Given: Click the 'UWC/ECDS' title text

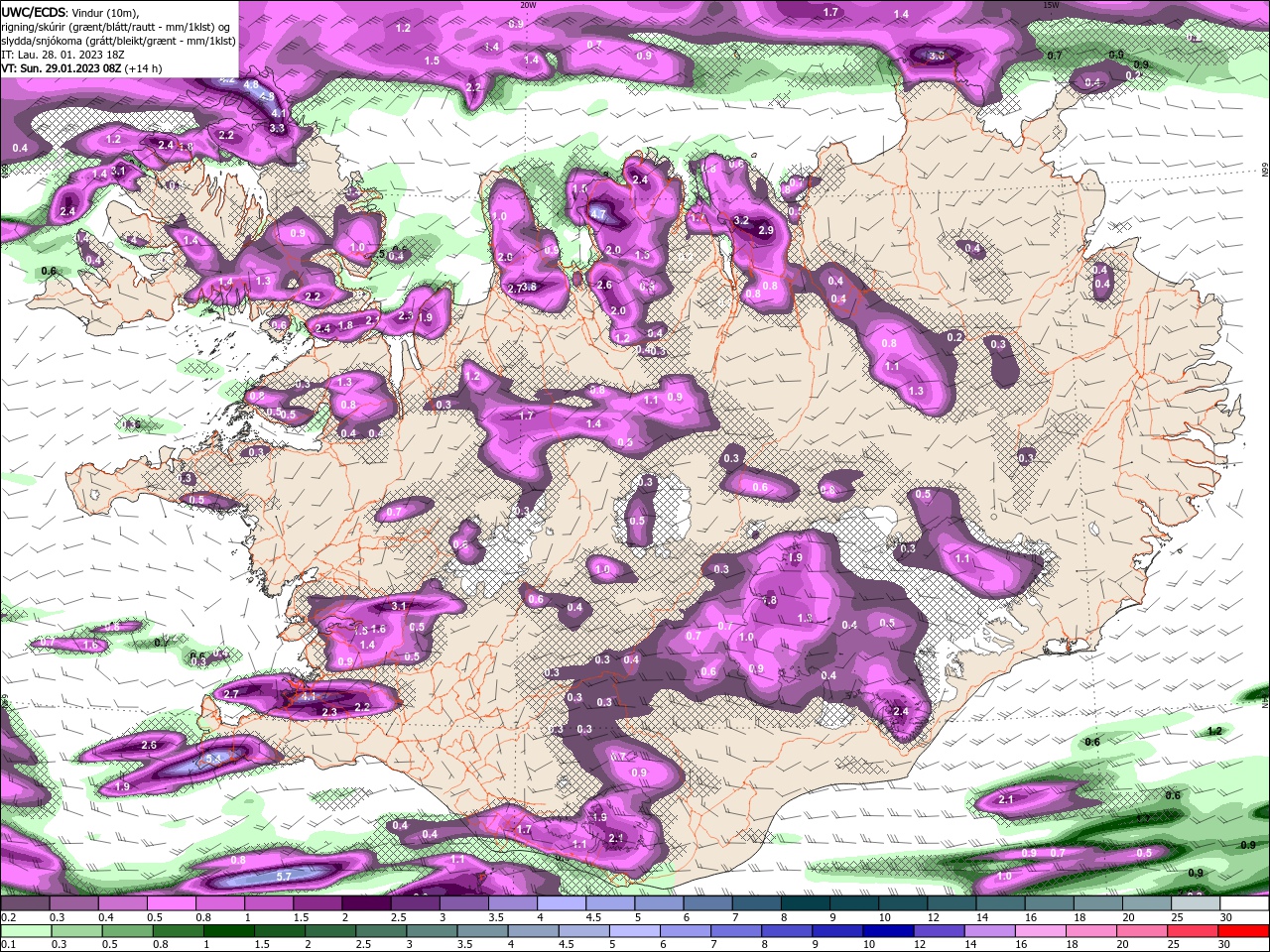Looking at the screenshot, I should click(35, 12).
